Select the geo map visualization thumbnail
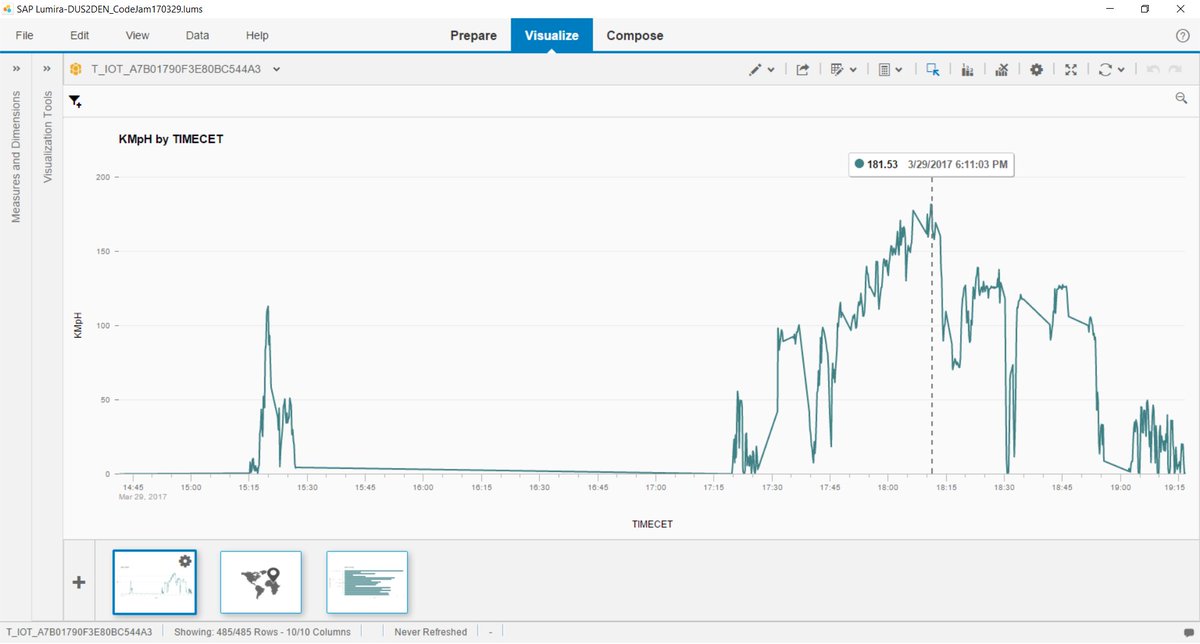Image resolution: width=1200 pixels, height=644 pixels. point(261,582)
